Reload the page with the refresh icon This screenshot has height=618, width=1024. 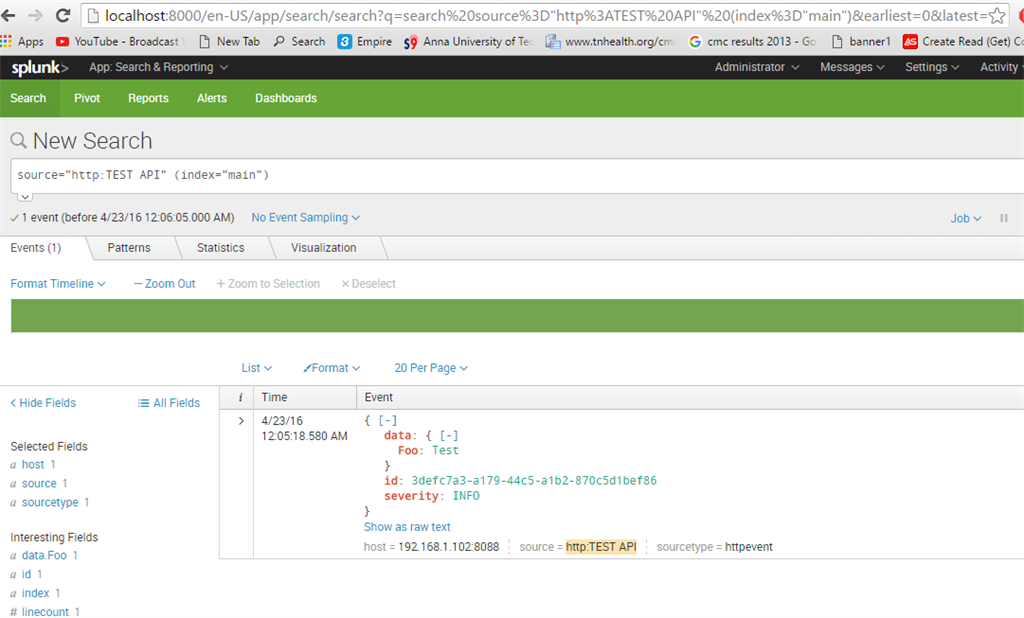pos(63,16)
